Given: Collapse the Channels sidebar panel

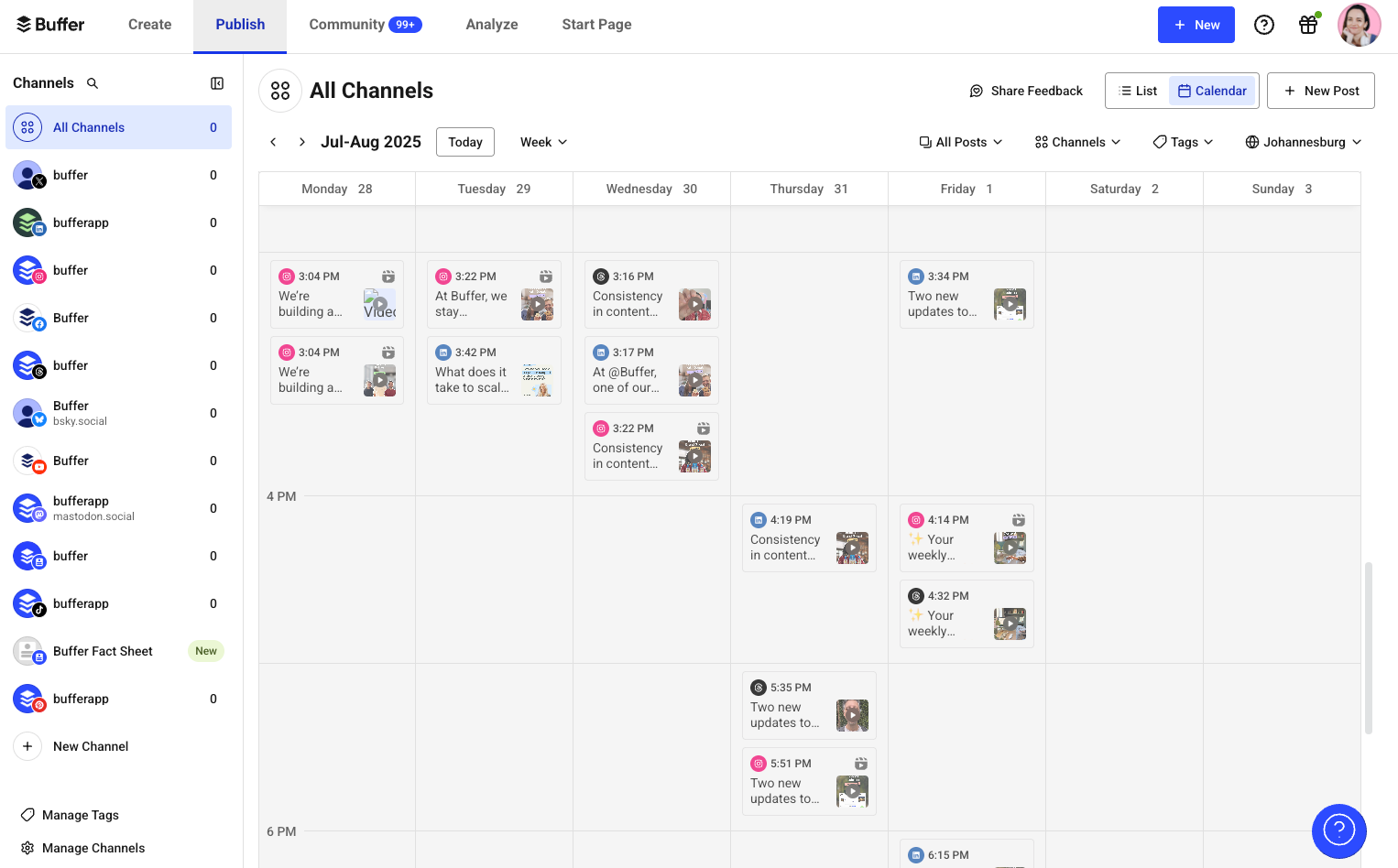Looking at the screenshot, I should pos(217,82).
